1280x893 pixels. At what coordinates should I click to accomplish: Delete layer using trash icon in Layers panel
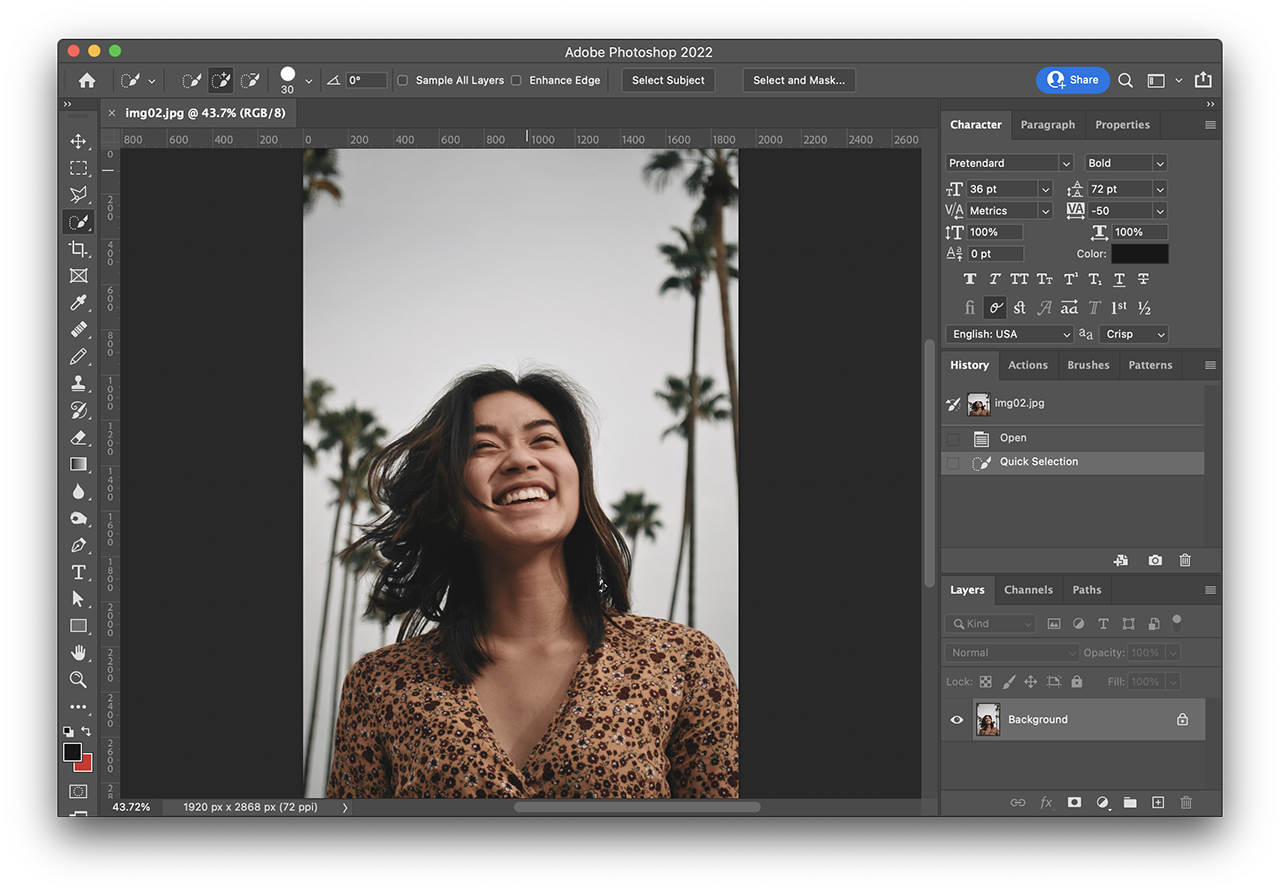(x=1186, y=802)
